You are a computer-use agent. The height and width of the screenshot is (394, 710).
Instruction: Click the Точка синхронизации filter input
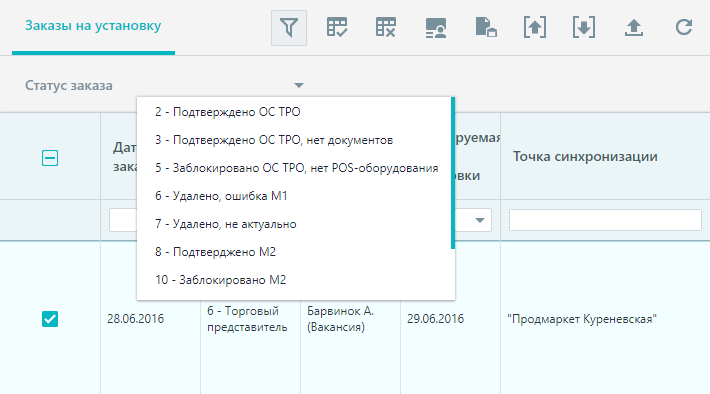605,220
